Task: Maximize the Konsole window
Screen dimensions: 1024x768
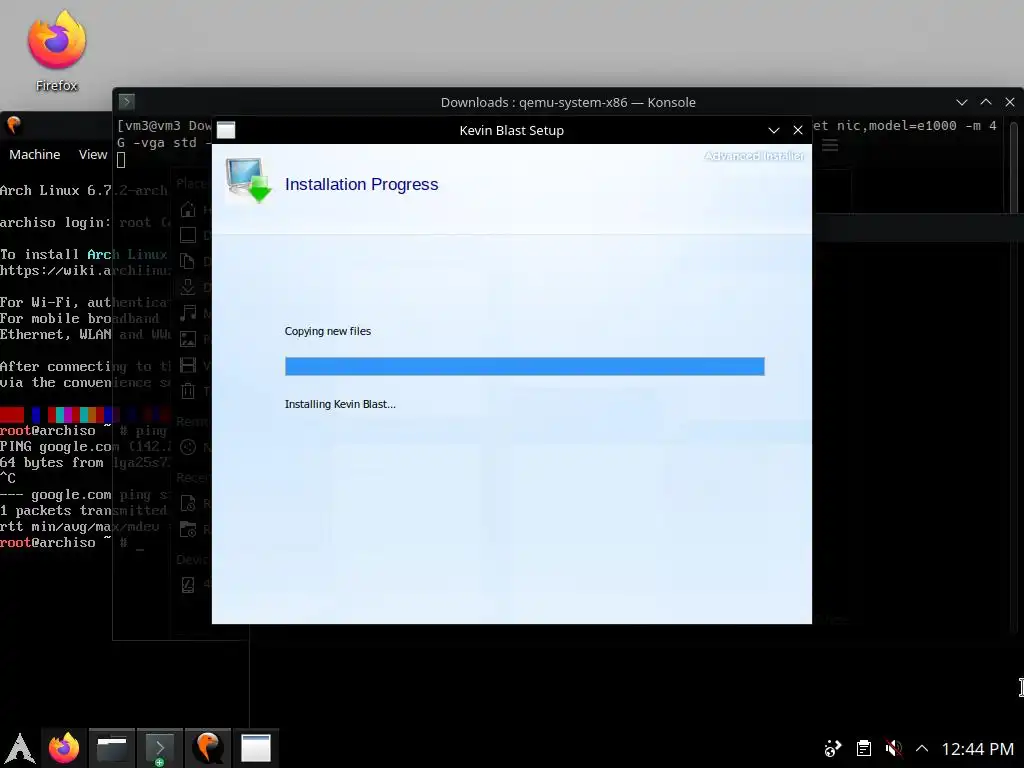Action: [x=986, y=102]
